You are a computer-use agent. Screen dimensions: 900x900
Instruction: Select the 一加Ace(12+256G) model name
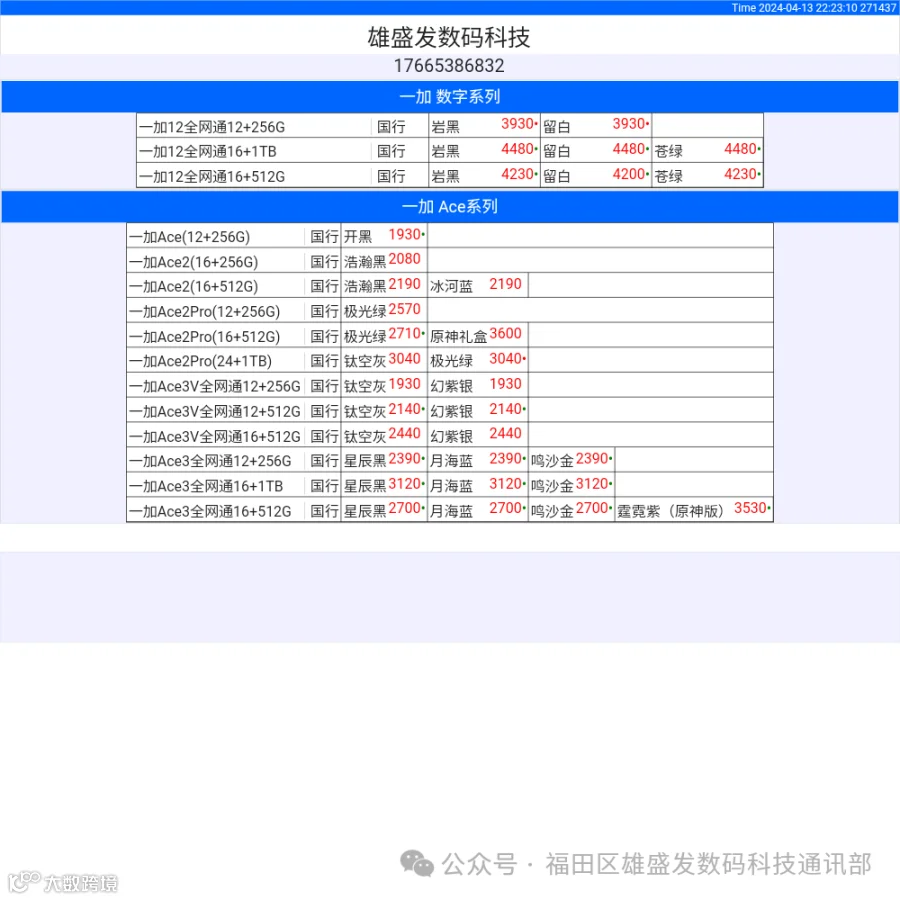(189, 237)
